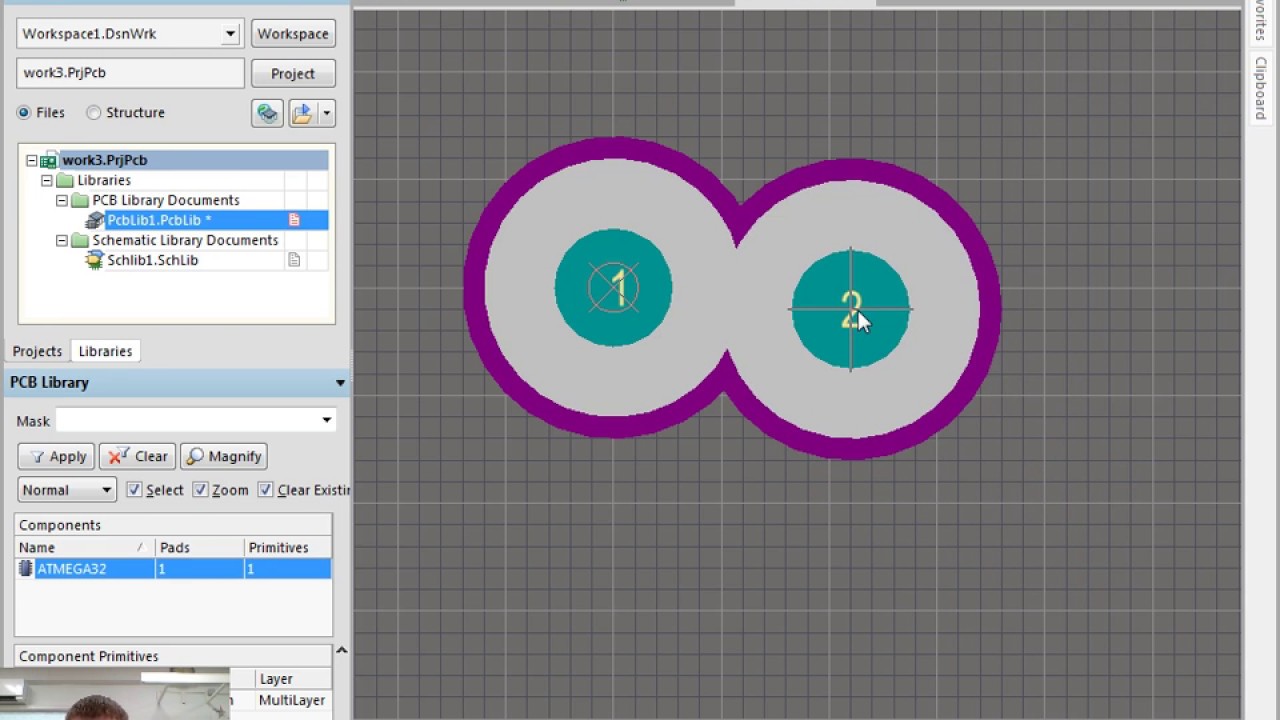Click the PcbLib1.PcbLib file icon

[95, 220]
